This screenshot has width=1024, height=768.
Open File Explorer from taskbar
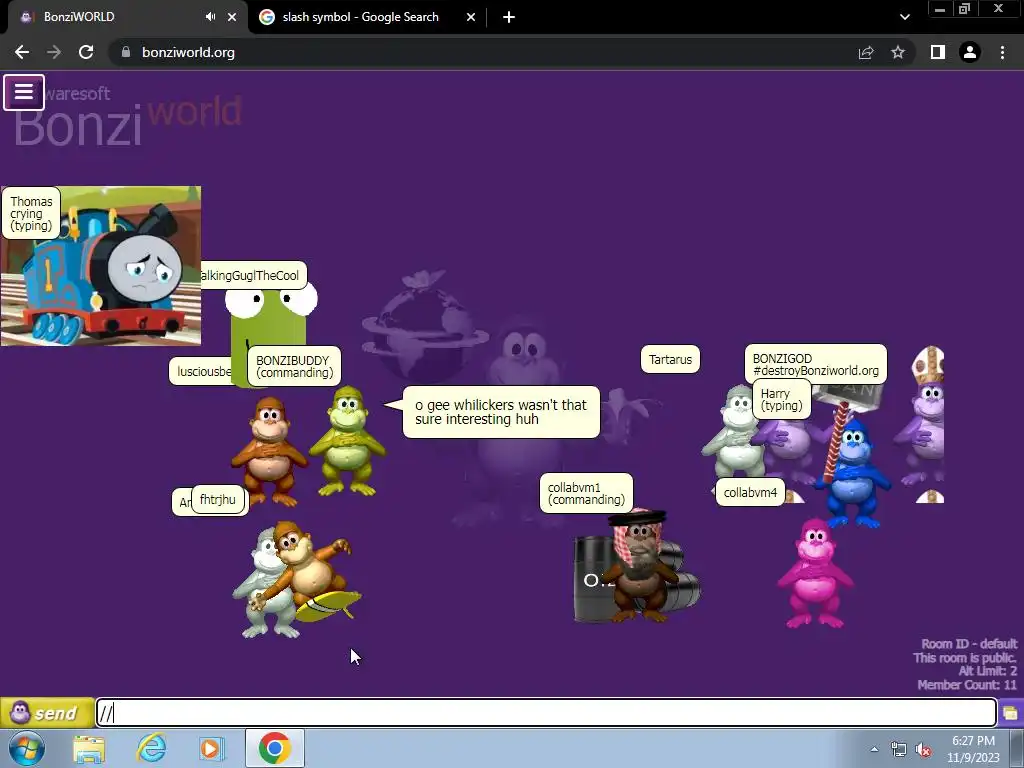[x=89, y=748]
